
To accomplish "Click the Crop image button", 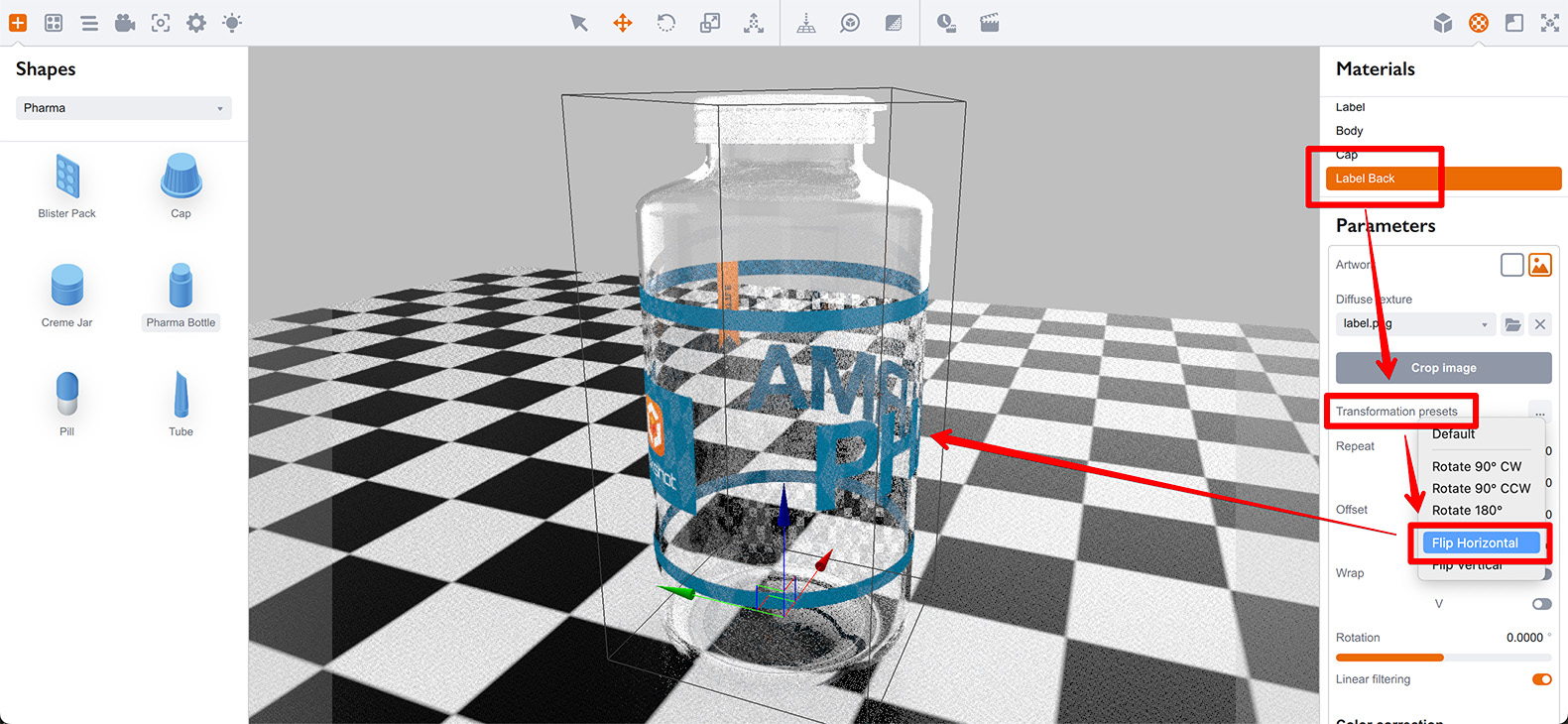I will 1443,368.
